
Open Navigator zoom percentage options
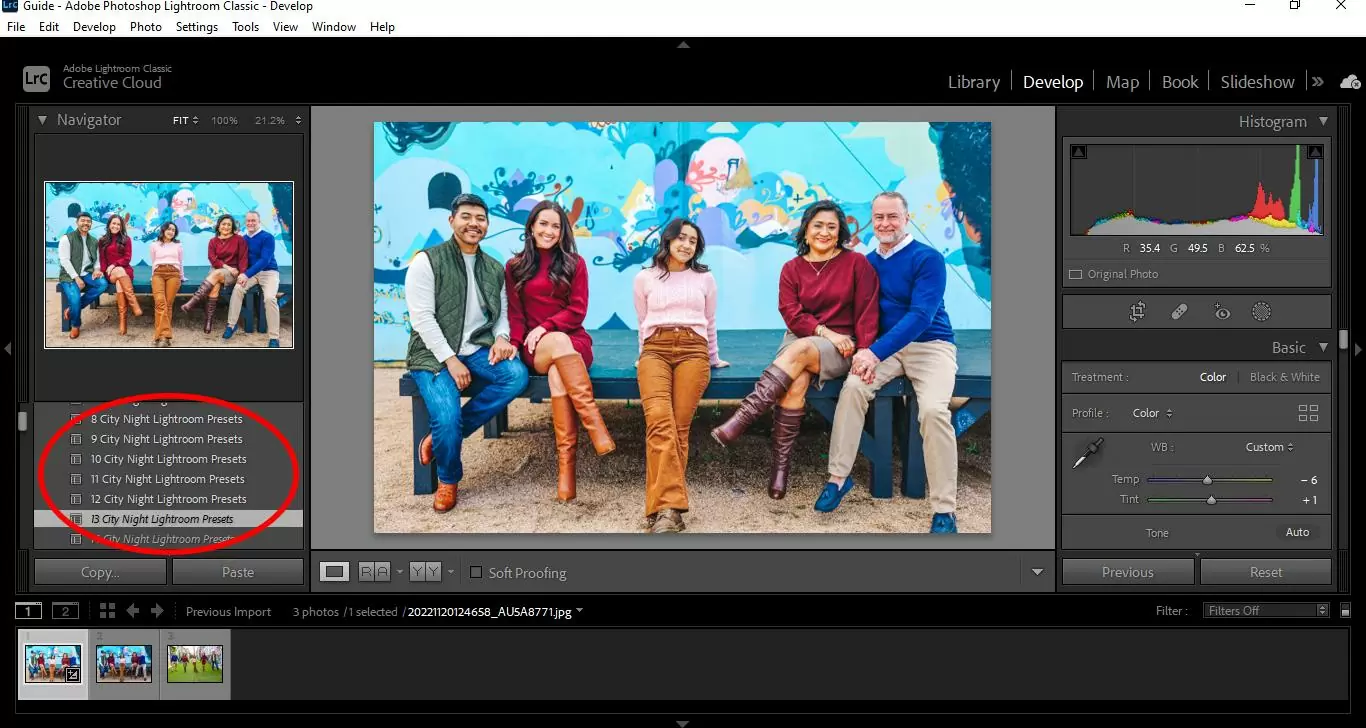pyautogui.click(x=298, y=120)
